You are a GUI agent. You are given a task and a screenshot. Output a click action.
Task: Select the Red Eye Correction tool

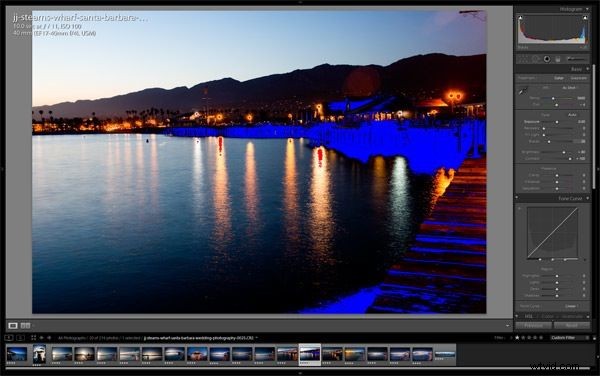pyautogui.click(x=547, y=59)
